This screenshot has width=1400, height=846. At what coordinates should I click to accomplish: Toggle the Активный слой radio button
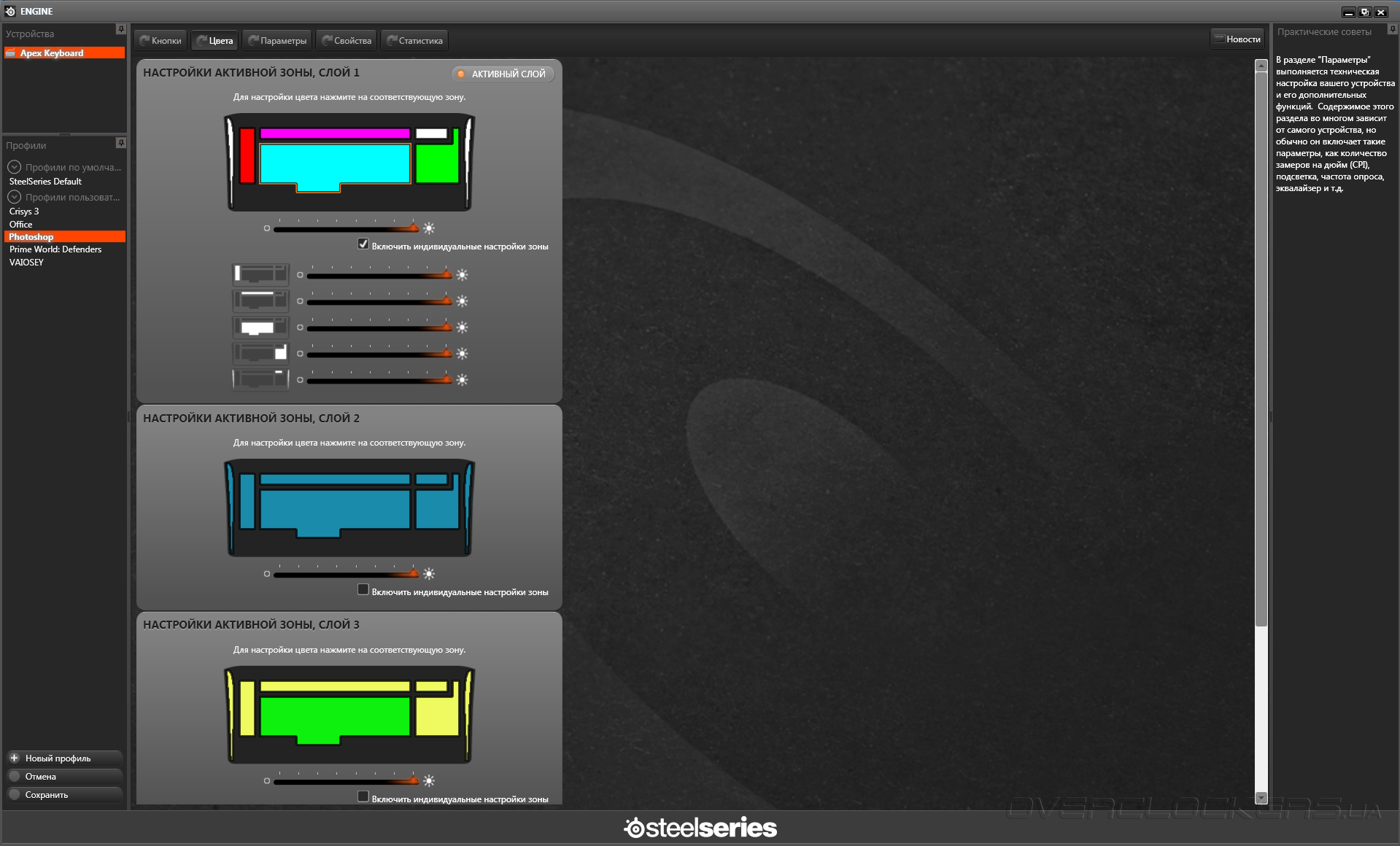tap(503, 74)
